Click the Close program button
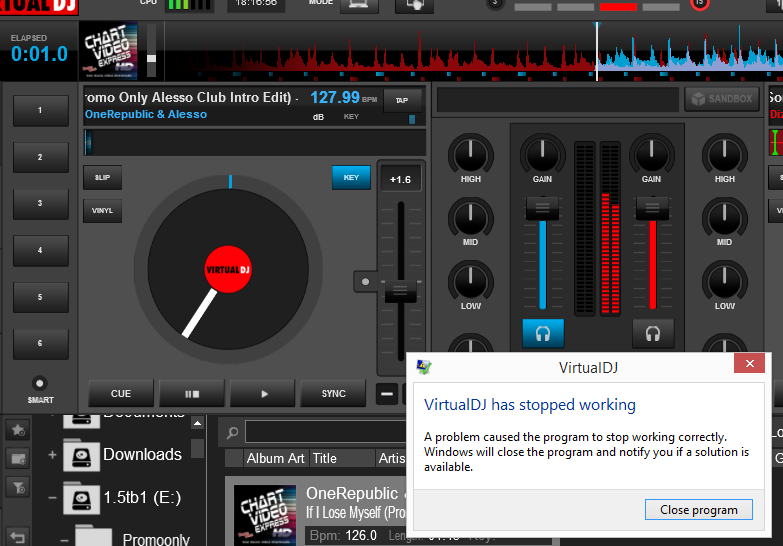This screenshot has height=546, width=783. (698, 510)
